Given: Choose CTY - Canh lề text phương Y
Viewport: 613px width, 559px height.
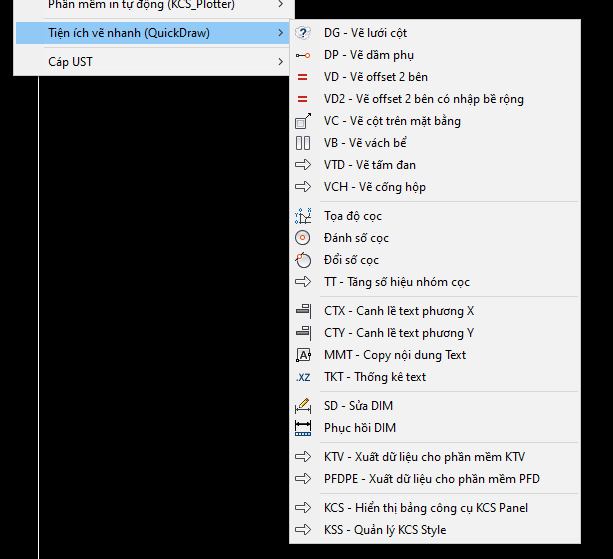Looking at the screenshot, I should pos(435,333).
